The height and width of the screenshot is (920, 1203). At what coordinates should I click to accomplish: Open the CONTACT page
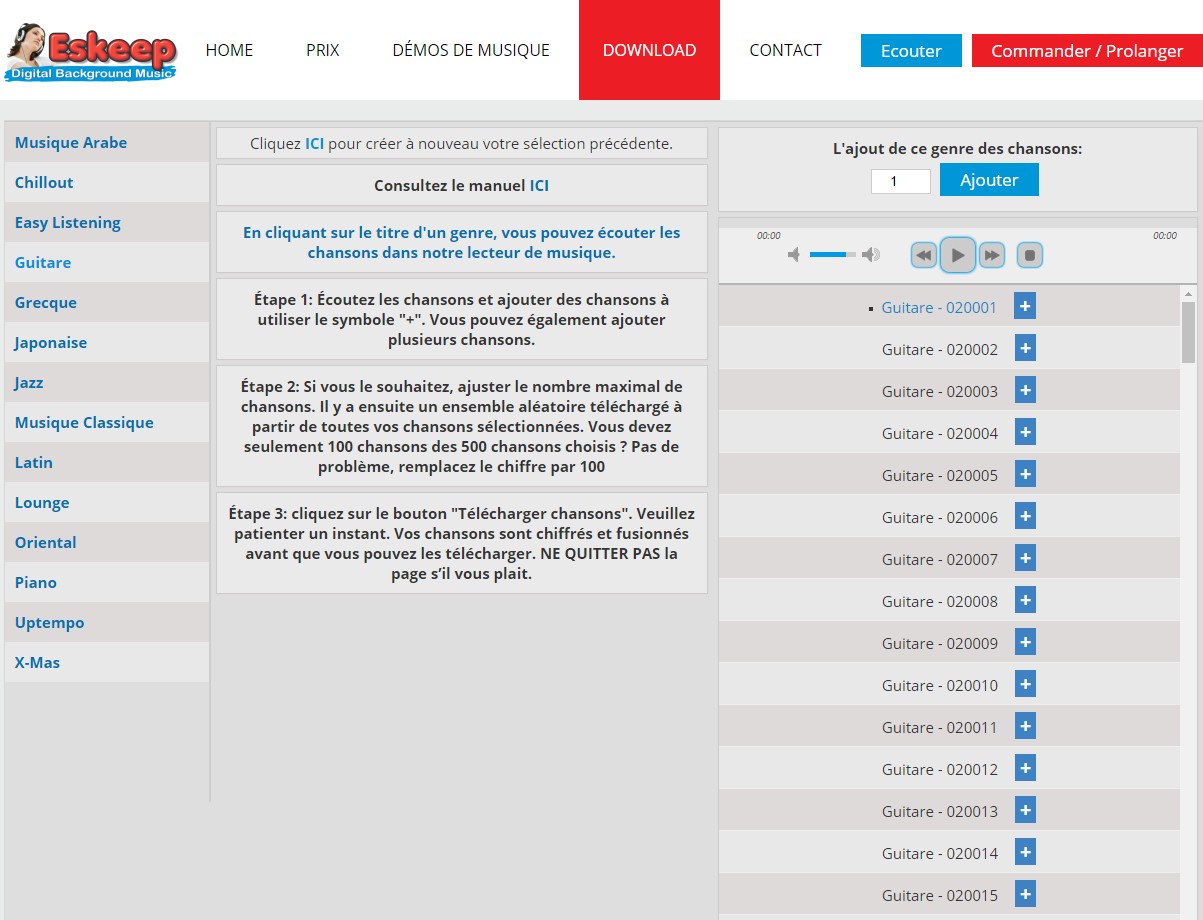tap(785, 50)
